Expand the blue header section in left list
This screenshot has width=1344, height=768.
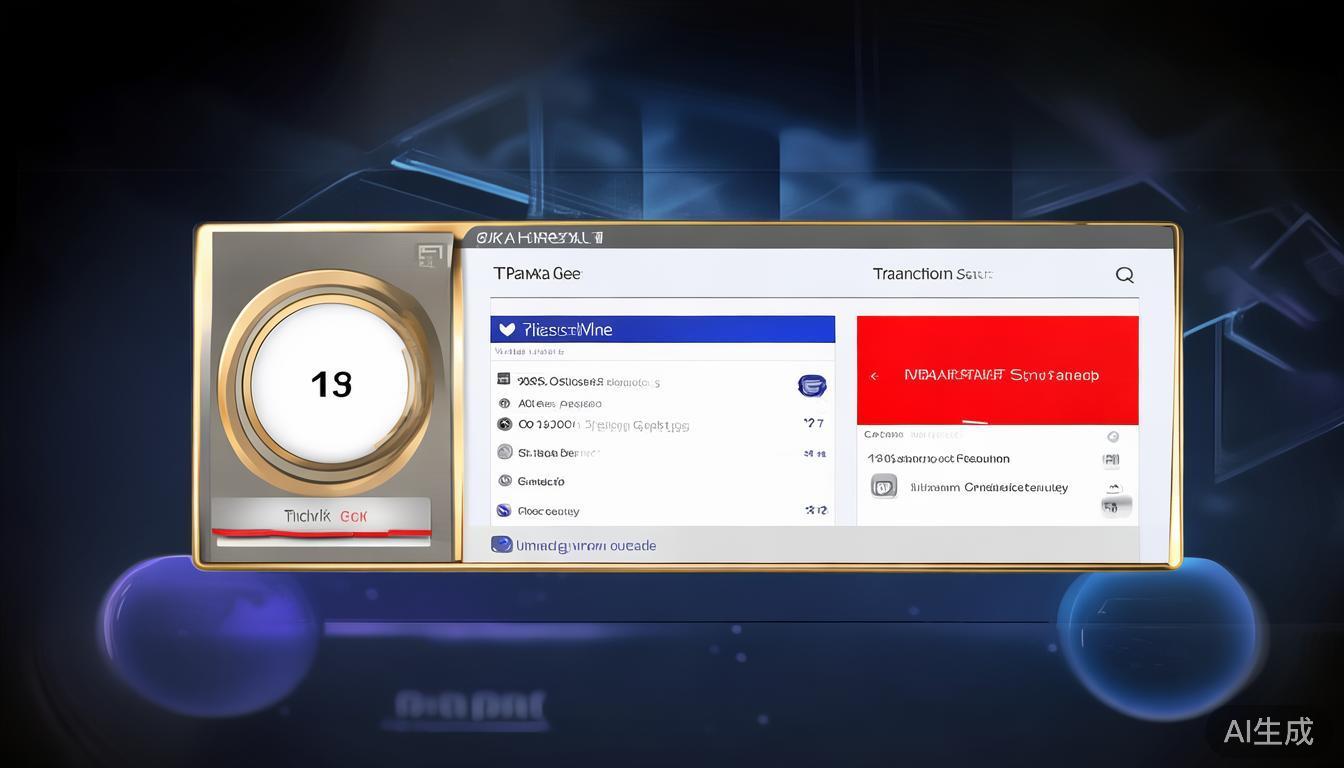[662, 329]
